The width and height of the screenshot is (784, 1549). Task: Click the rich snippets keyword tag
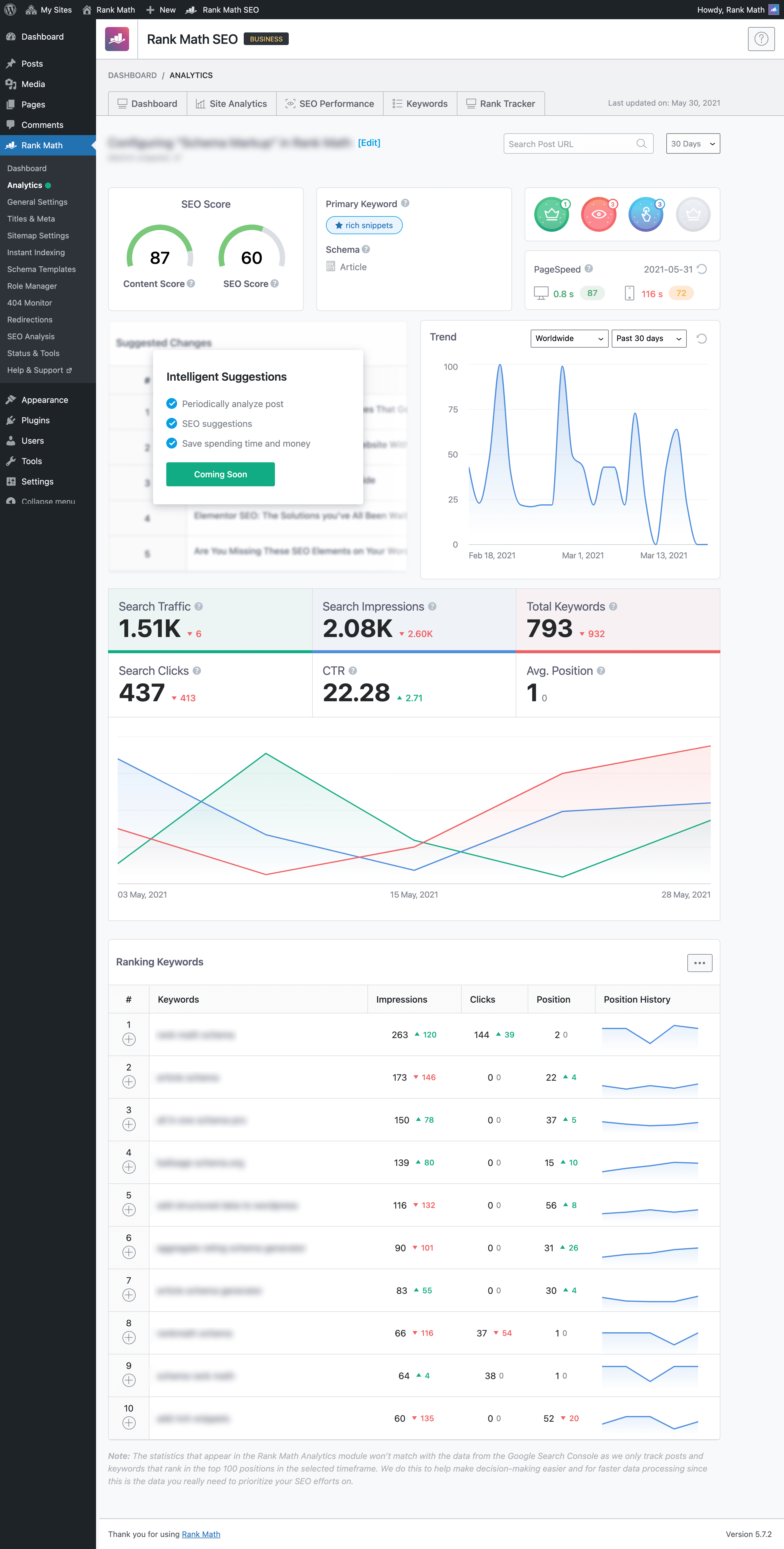click(x=364, y=225)
